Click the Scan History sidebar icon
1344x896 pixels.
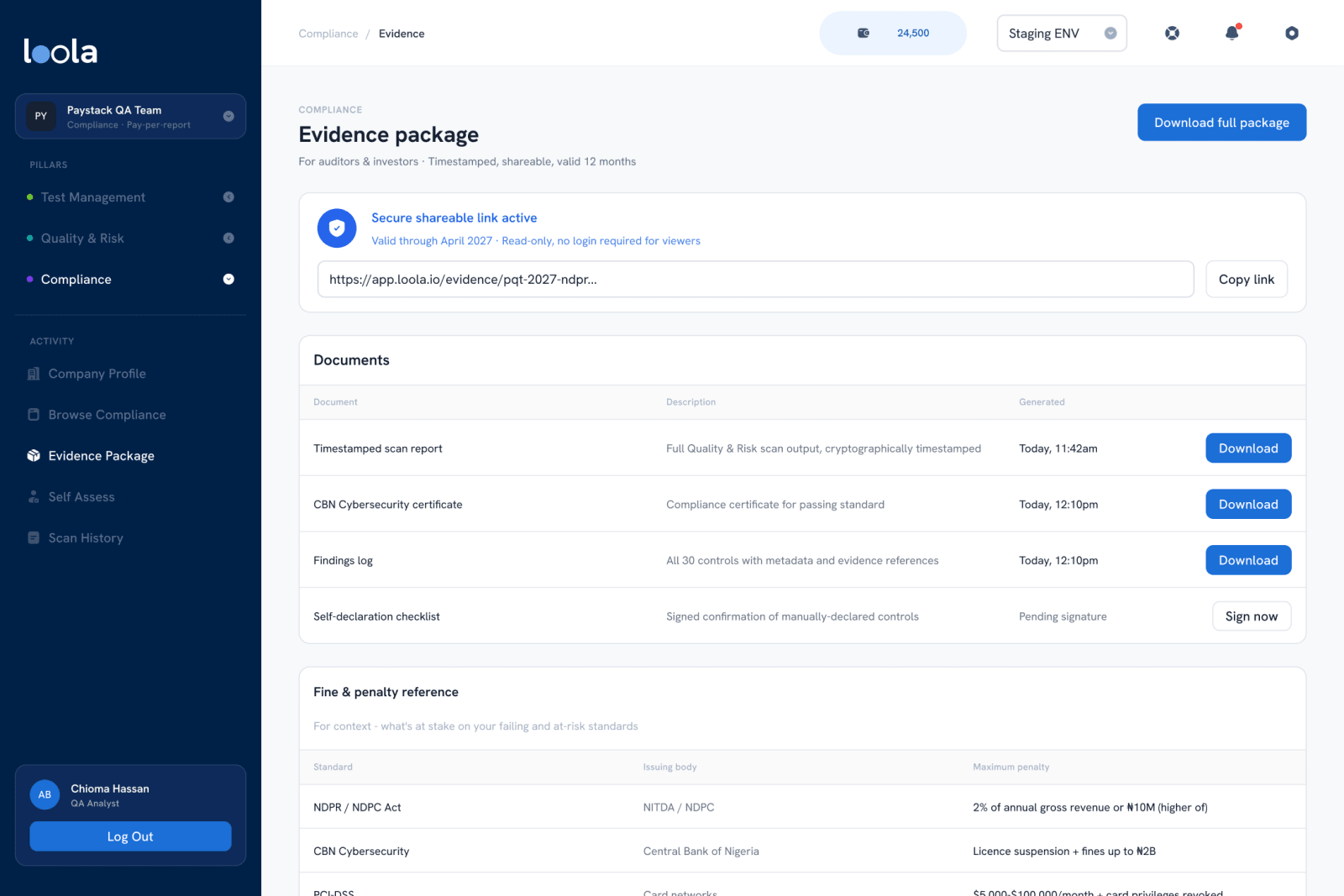pos(34,538)
